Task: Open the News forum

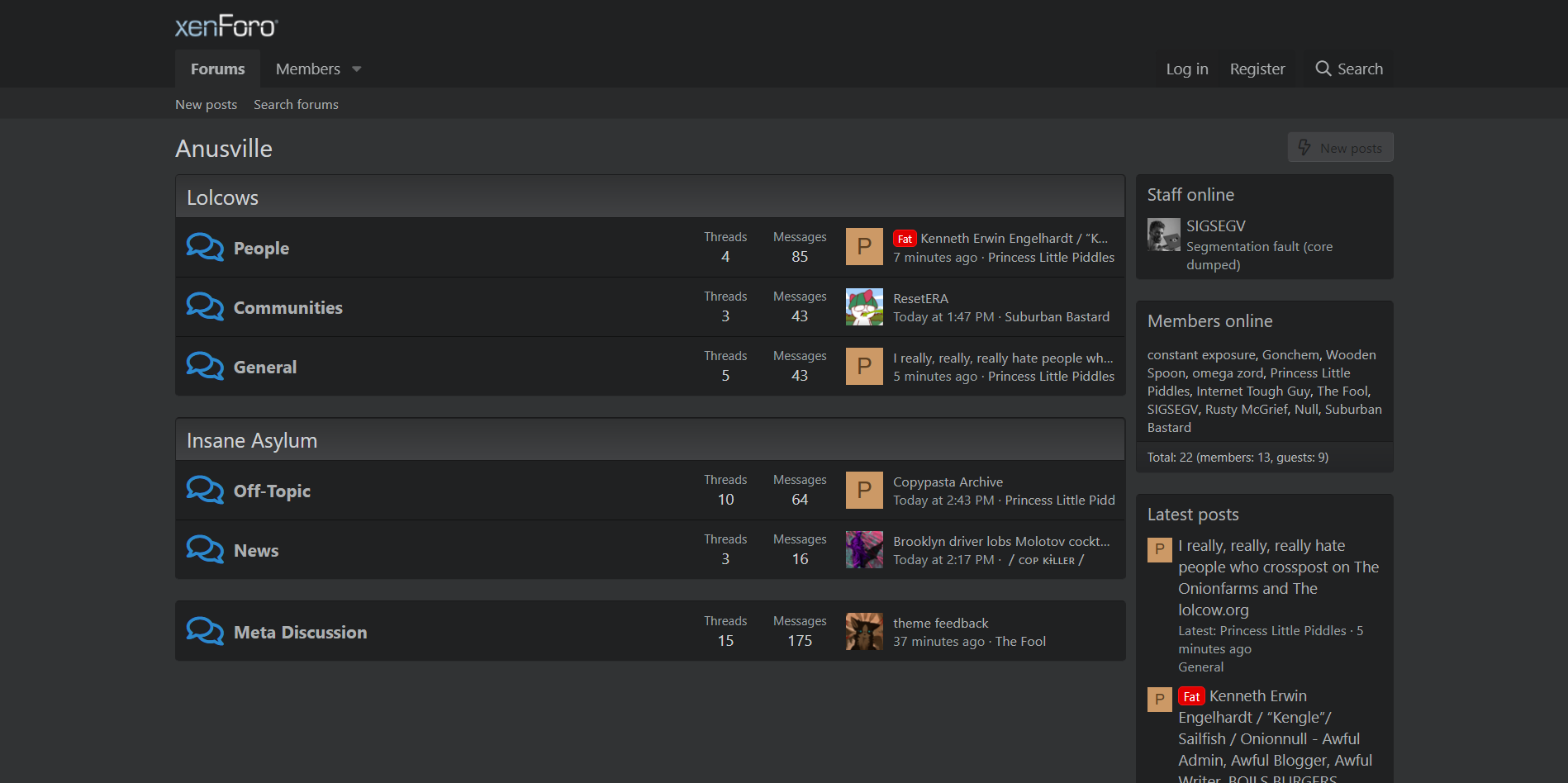Action: click(256, 550)
